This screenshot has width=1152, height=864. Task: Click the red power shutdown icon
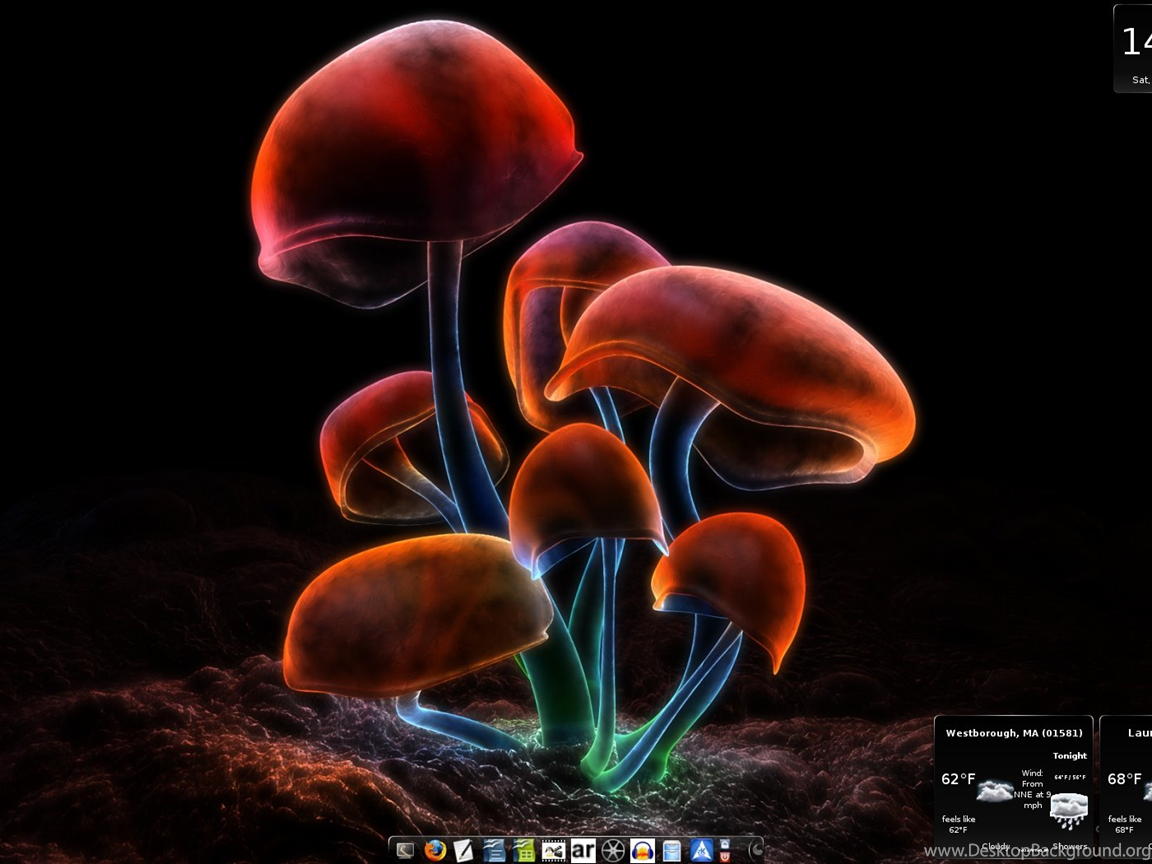coord(726,857)
